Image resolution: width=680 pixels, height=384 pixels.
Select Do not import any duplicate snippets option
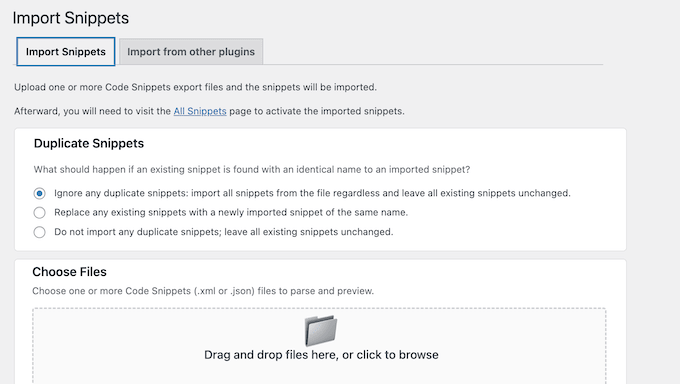point(39,232)
